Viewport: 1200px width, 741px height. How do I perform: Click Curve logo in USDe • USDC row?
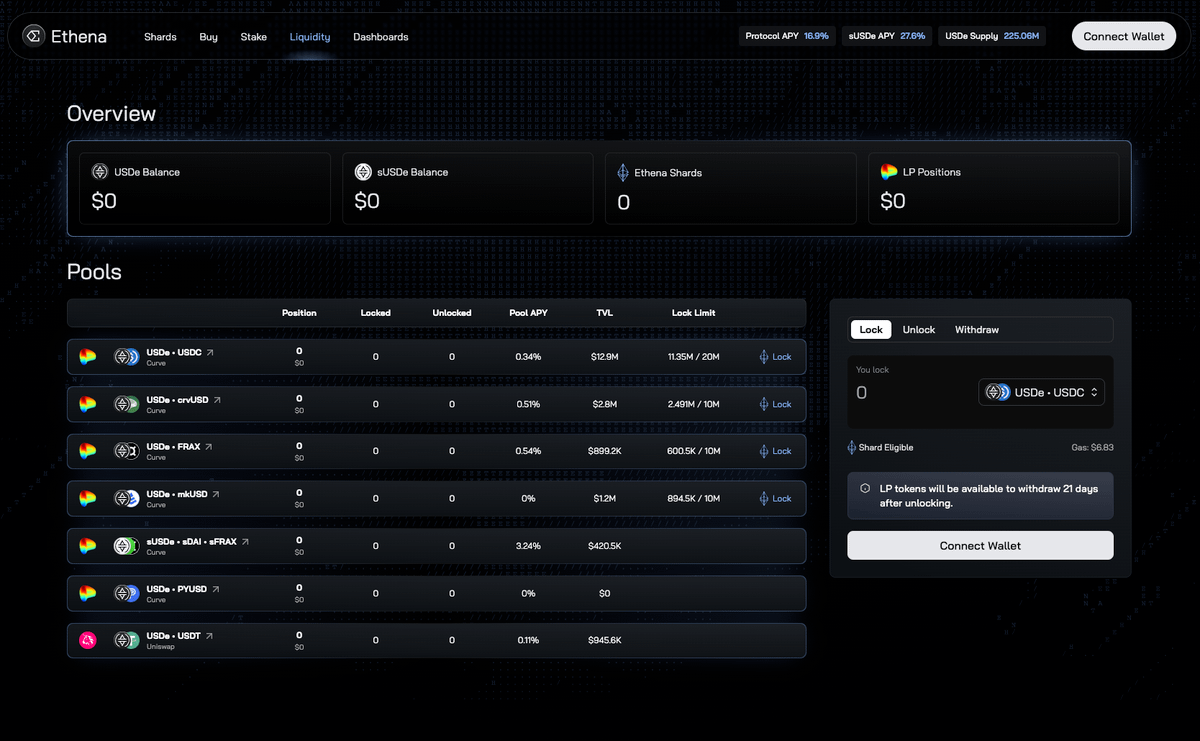pyautogui.click(x=88, y=357)
